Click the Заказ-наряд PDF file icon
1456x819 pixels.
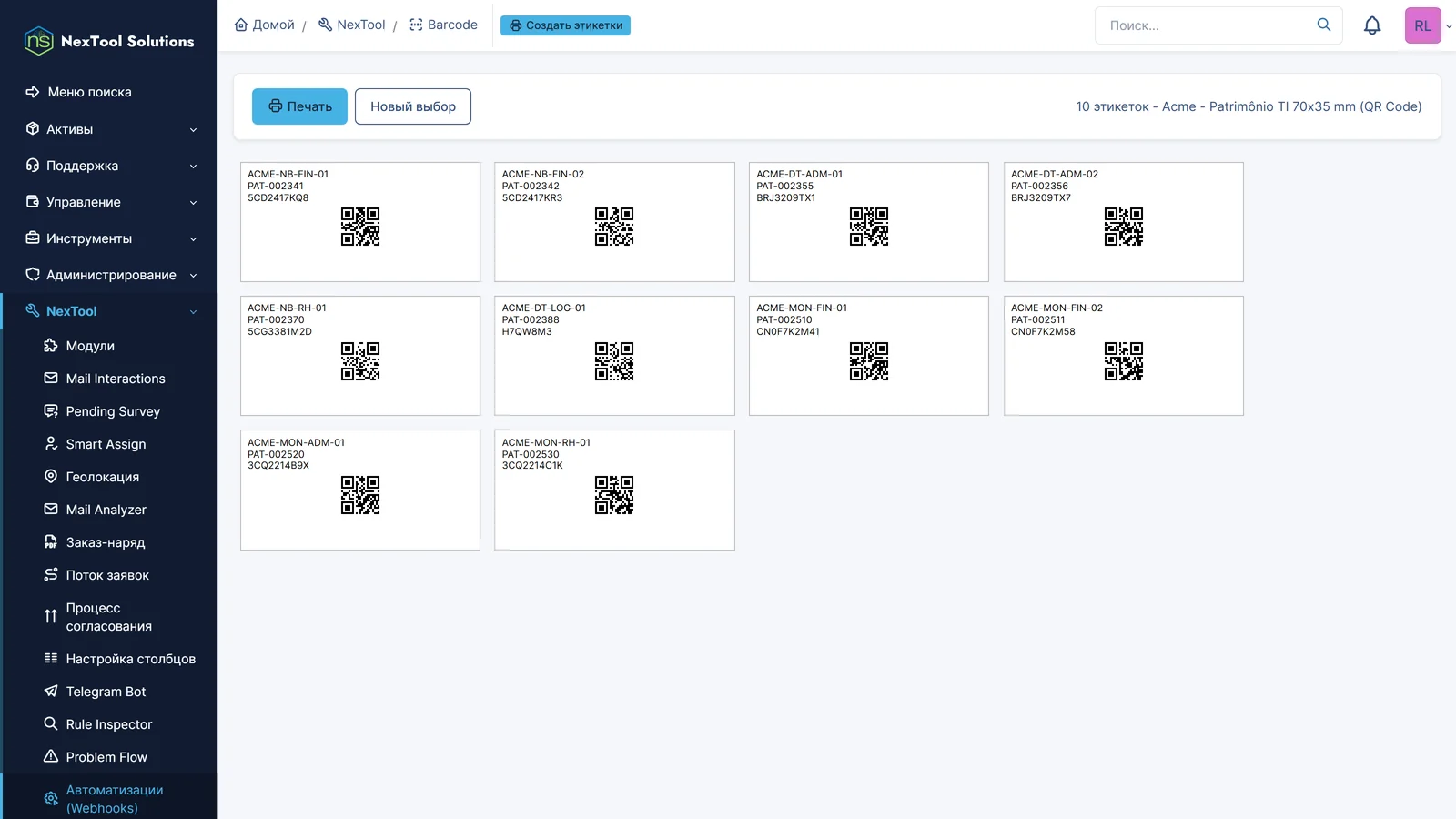pyautogui.click(x=51, y=542)
